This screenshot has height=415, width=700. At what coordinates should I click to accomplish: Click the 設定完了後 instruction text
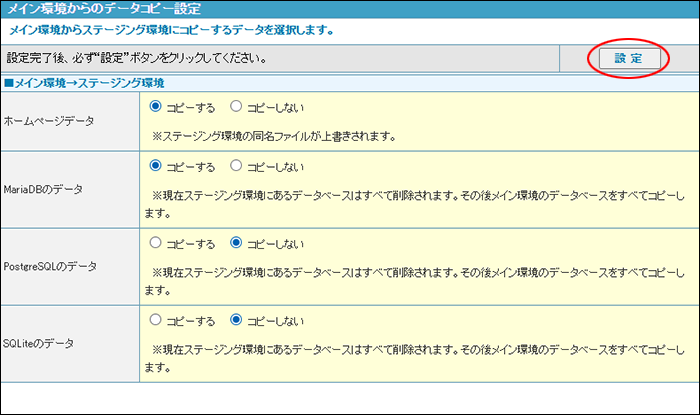[135, 58]
